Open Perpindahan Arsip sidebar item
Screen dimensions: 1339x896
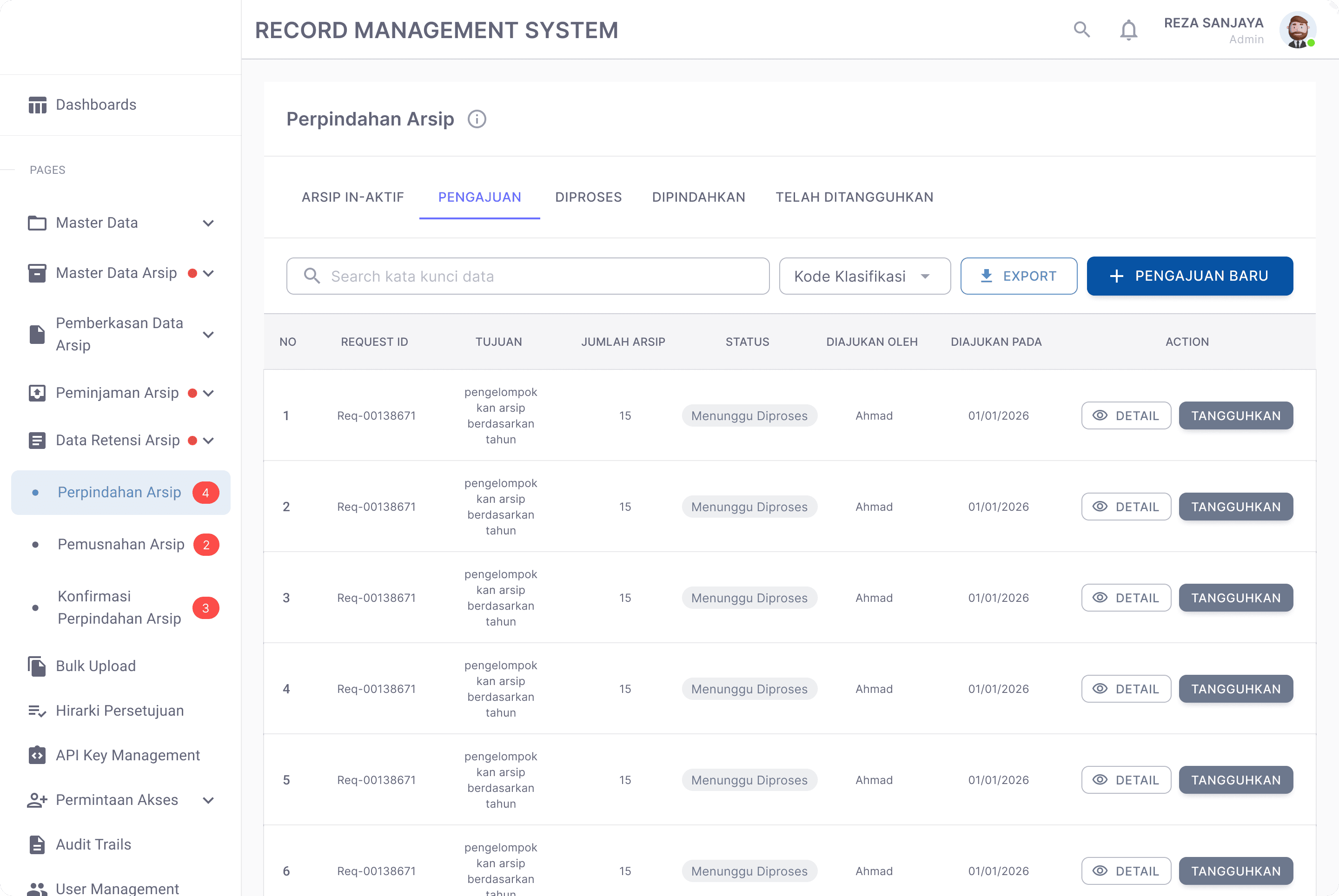tap(120, 493)
